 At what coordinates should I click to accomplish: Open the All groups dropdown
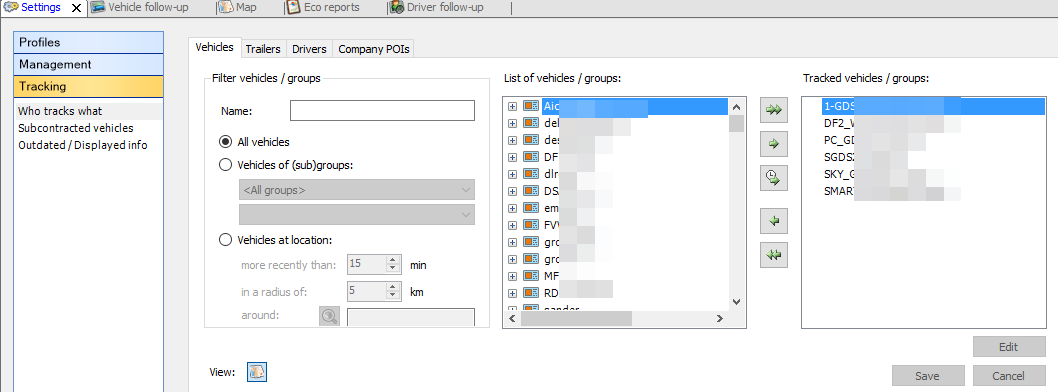357,190
